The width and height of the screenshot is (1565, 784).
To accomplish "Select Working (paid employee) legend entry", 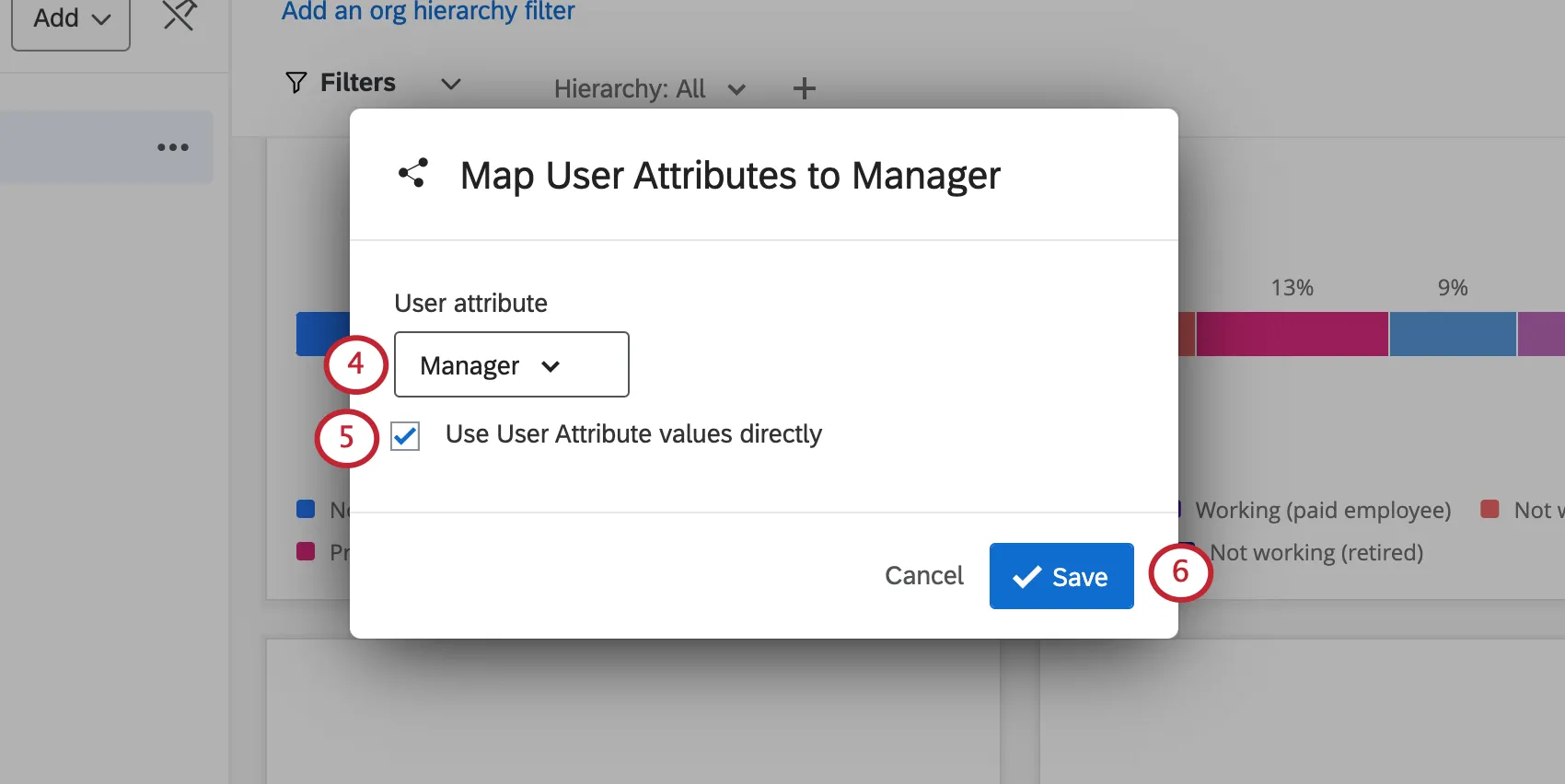I will click(1322, 511).
